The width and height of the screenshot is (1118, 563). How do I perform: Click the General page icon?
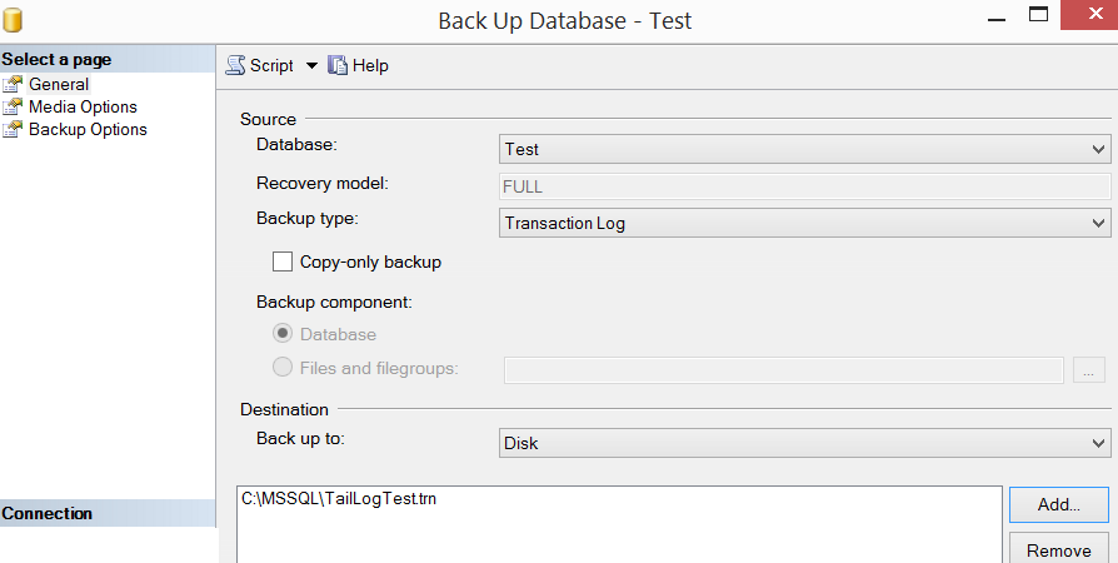tap(12, 85)
